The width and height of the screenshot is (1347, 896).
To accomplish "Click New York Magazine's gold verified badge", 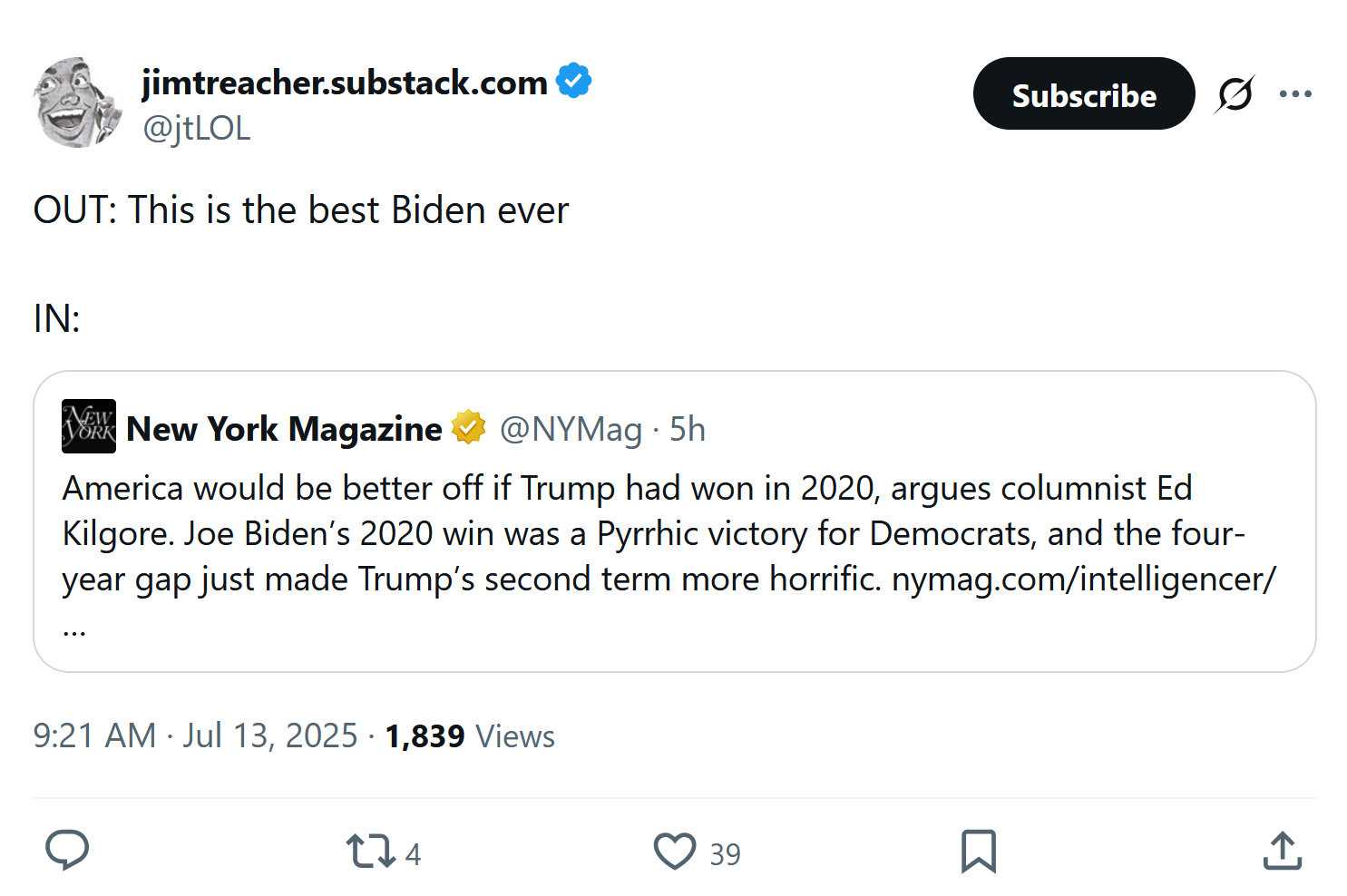I will pos(469,428).
